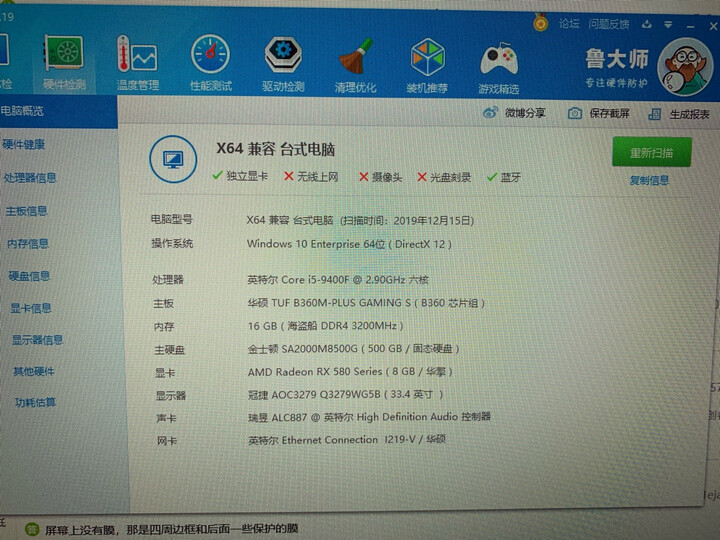
Task: Select 硬盘信息 sidebar item
Action: tap(29, 276)
